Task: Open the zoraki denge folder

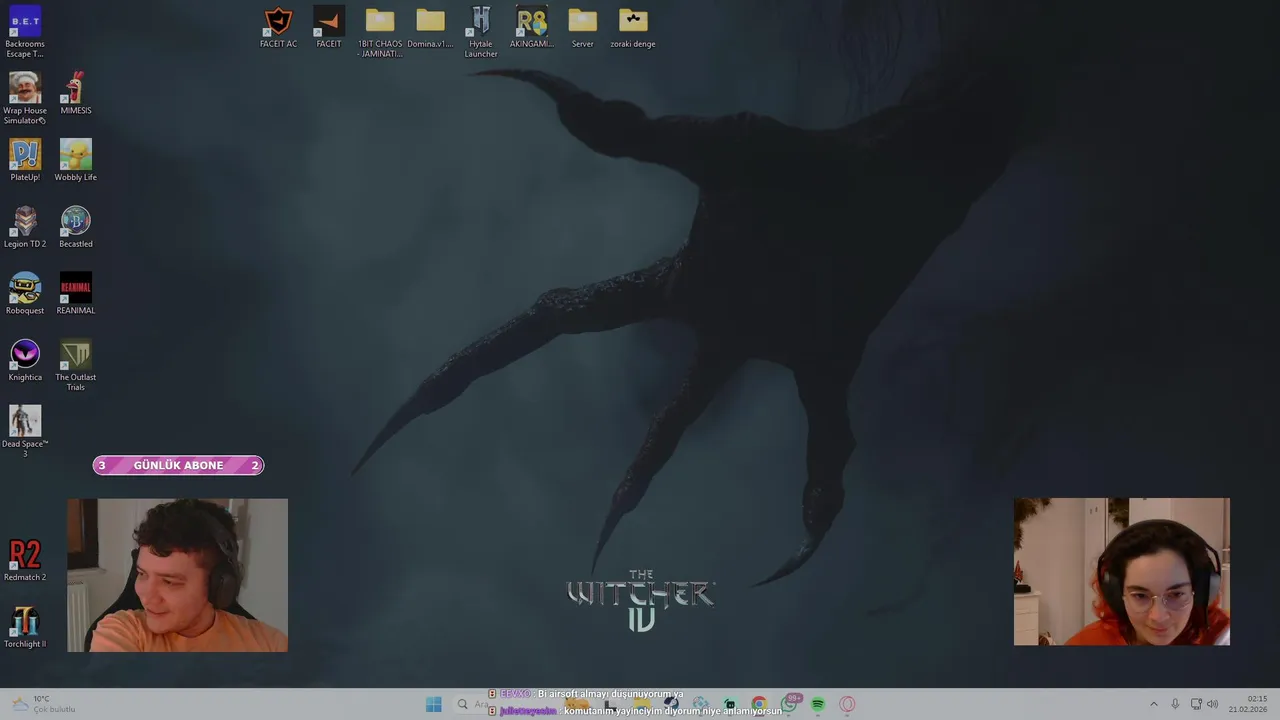Action: tap(633, 27)
